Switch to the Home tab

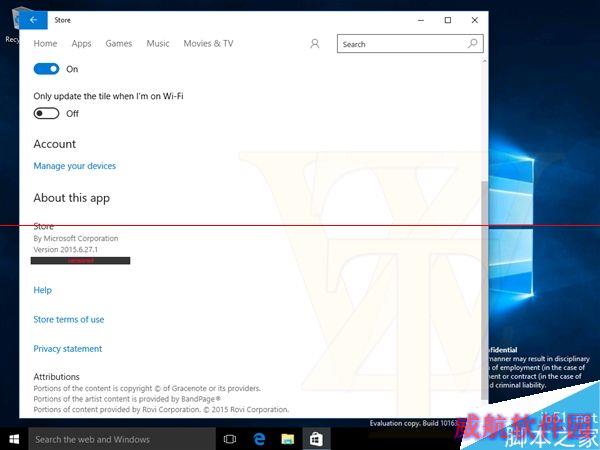point(45,44)
